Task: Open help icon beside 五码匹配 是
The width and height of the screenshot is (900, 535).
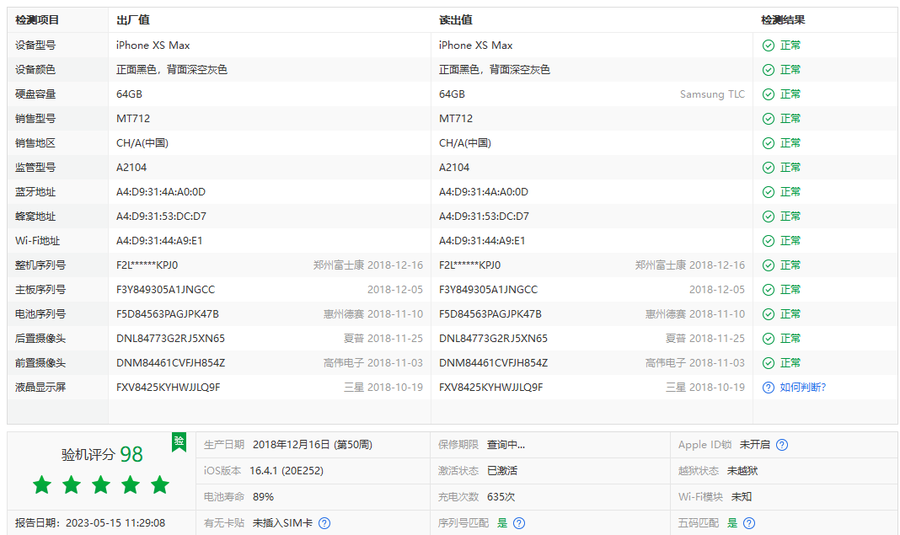Action: (x=749, y=523)
